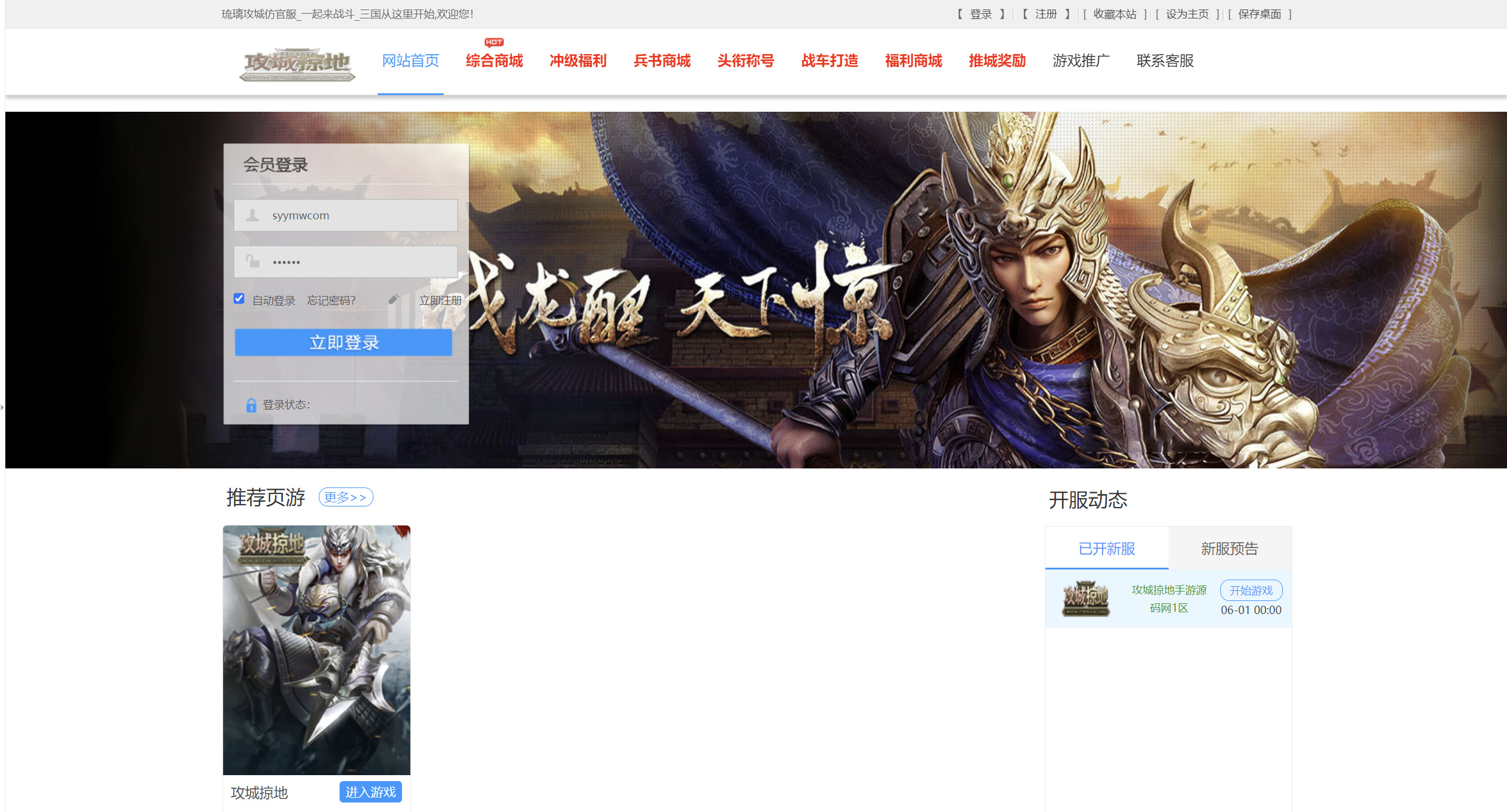1507x812 pixels.
Task: Open the 攻城掠地 game poster thumbnail
Action: tap(316, 649)
